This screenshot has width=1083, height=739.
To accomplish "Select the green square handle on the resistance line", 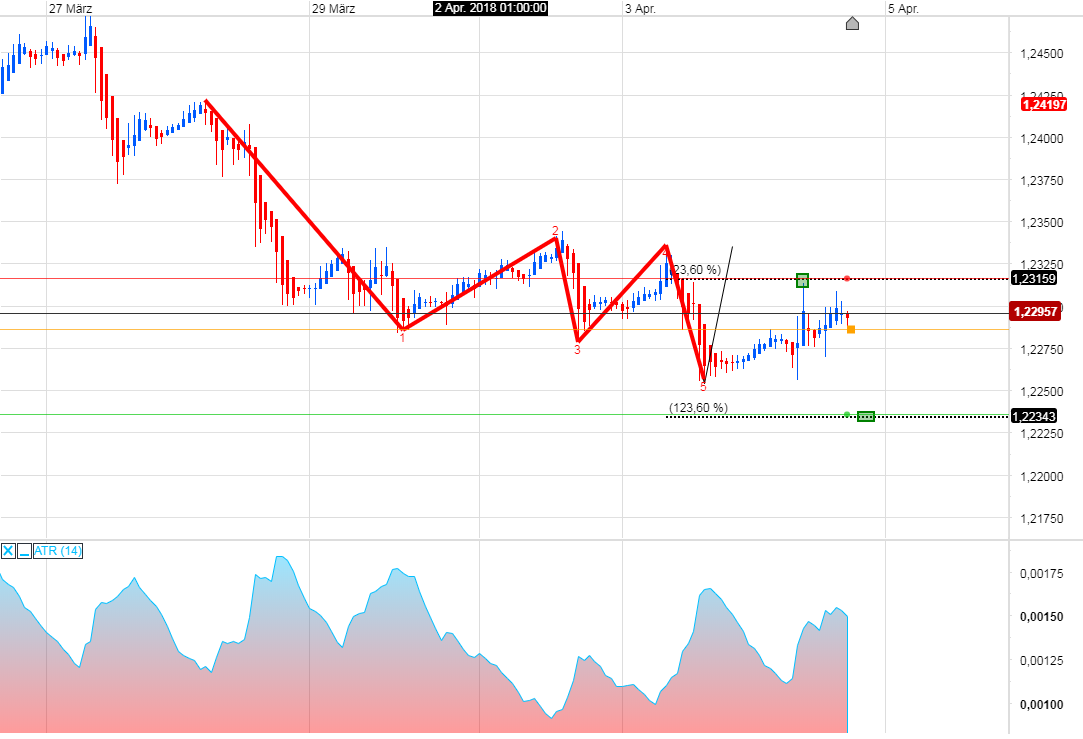I will click(802, 280).
